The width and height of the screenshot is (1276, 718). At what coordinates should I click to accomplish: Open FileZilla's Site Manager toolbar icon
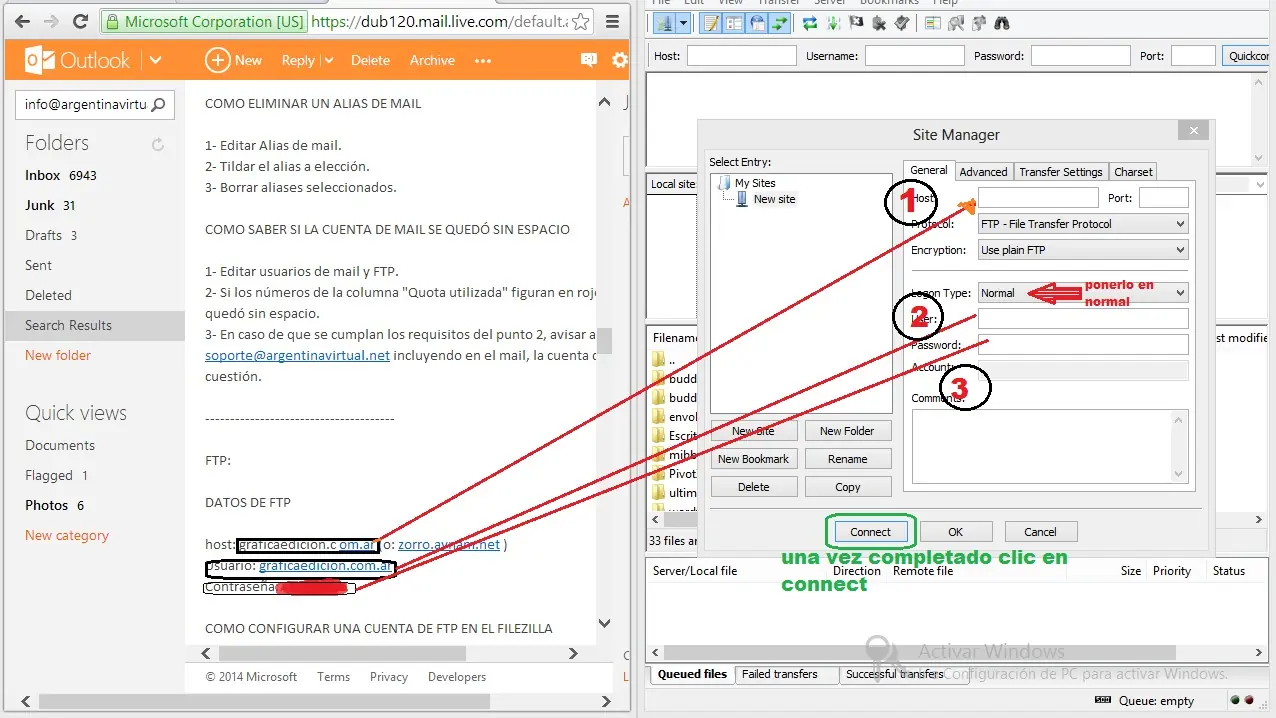pyautogui.click(x=662, y=23)
